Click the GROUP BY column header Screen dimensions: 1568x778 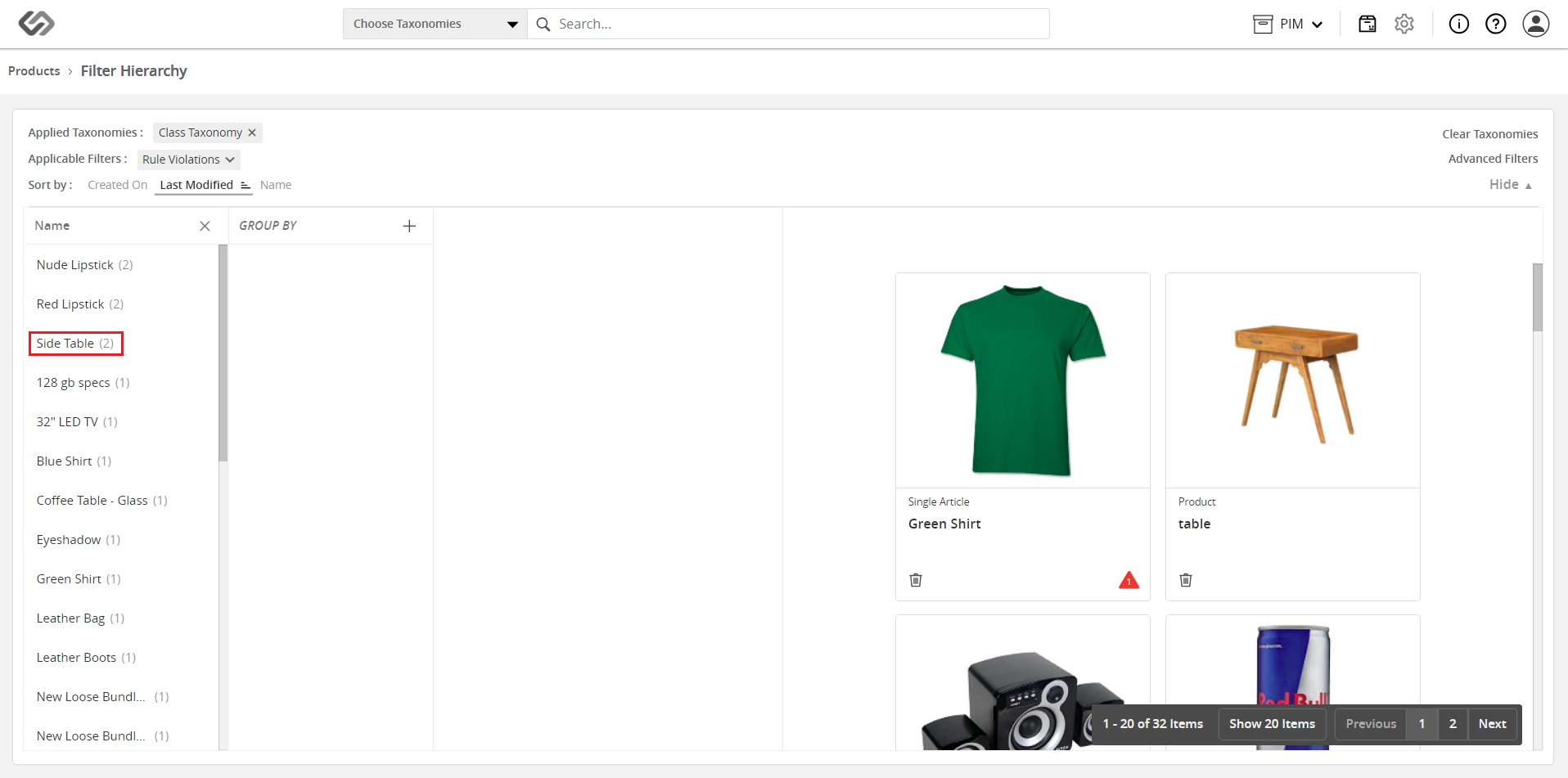click(x=268, y=226)
